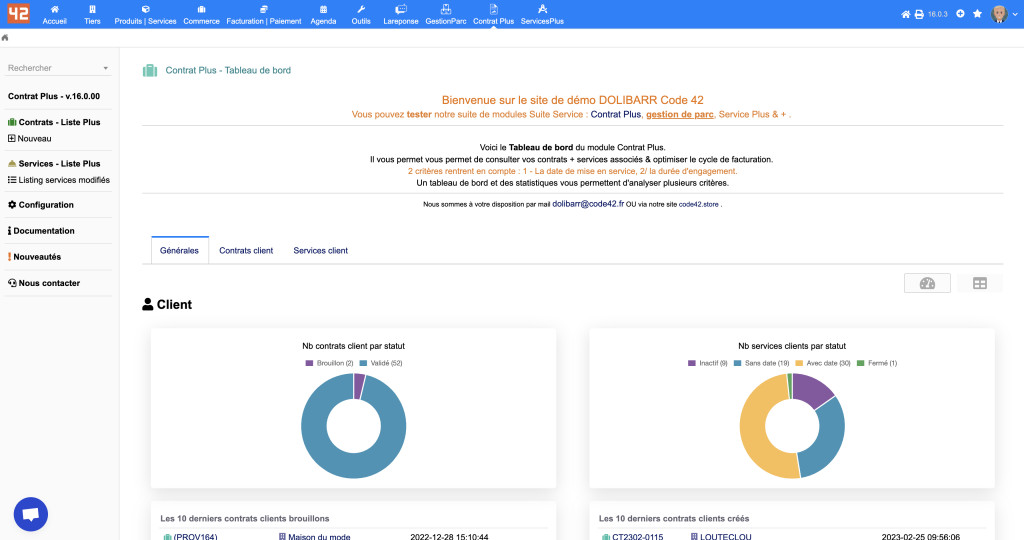Open the Agenda menu
Image resolution: width=1024 pixels, height=540 pixels.
tap(323, 14)
